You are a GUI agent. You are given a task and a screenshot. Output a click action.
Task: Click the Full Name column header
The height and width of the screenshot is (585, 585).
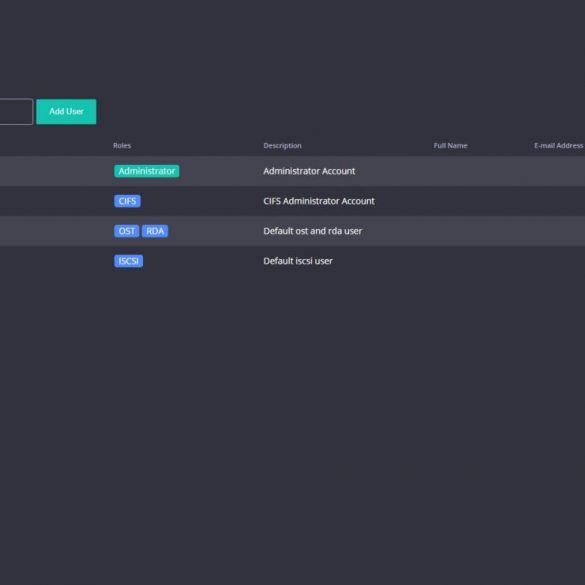(450, 146)
